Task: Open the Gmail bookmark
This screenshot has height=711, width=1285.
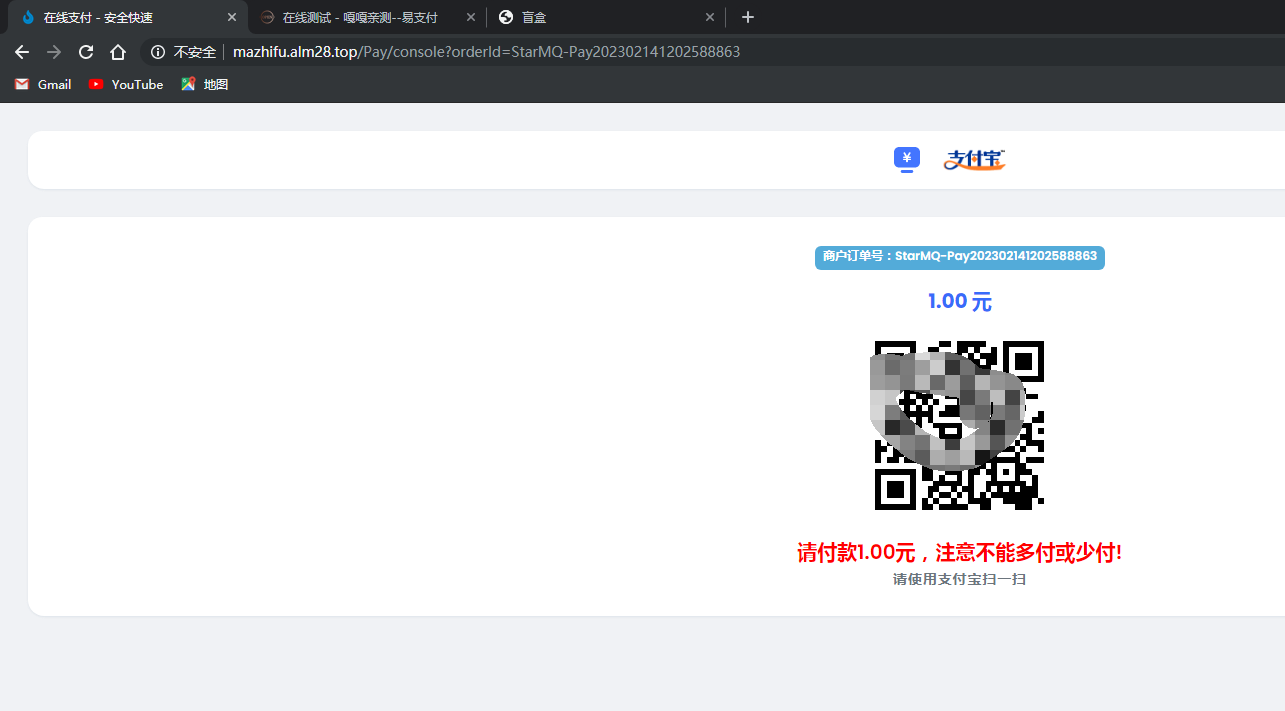Action: 43,85
